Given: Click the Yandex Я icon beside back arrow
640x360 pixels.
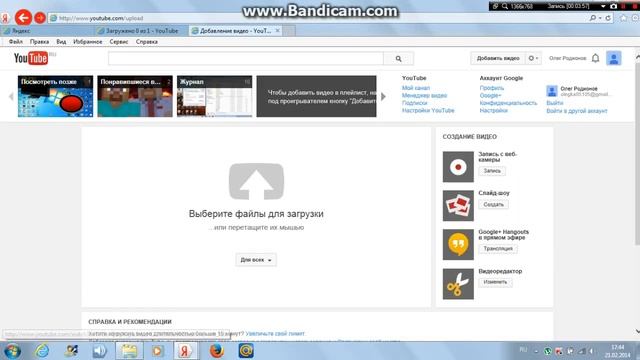Looking at the screenshot, I should tap(5, 18).
